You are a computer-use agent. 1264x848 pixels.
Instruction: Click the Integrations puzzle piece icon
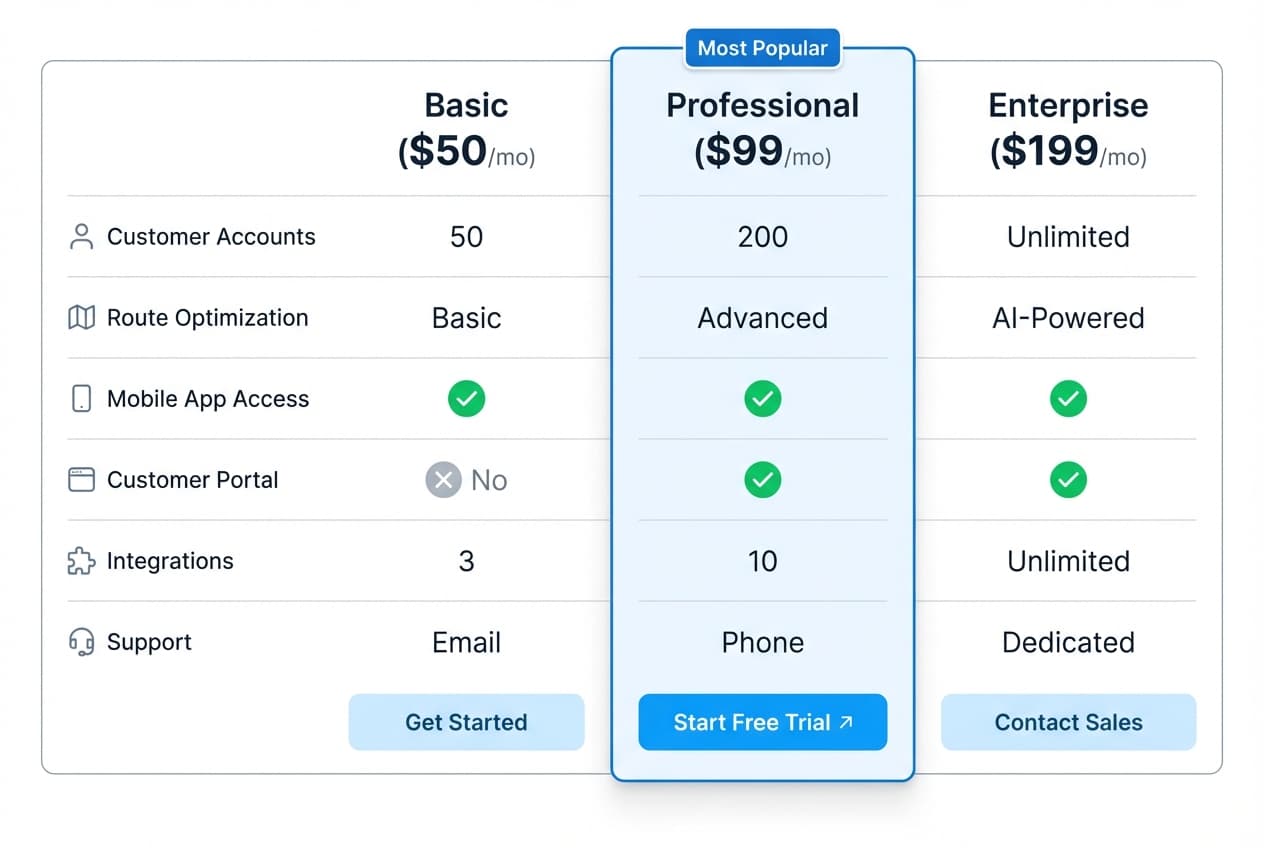[x=81, y=561]
